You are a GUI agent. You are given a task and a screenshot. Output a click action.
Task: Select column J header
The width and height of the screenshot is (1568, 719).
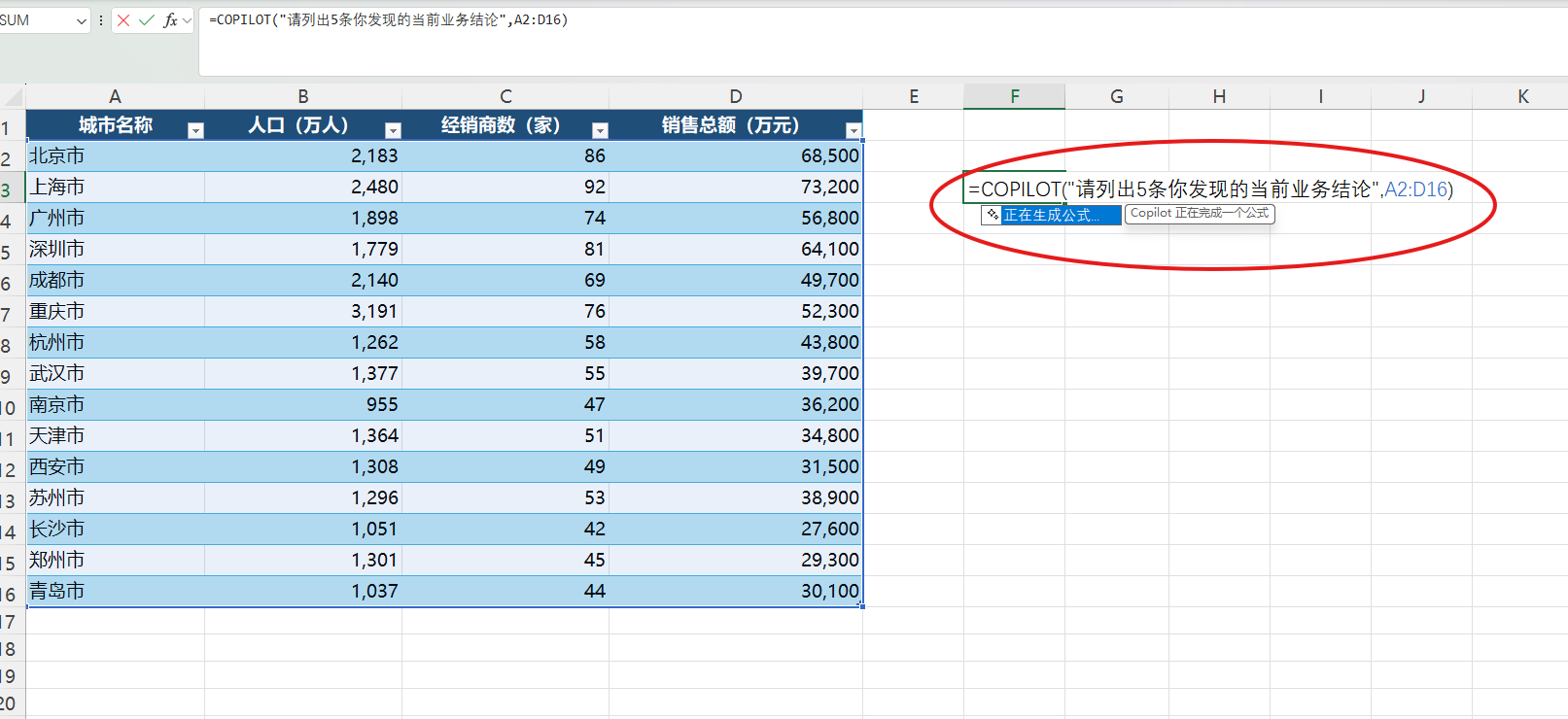tap(1422, 96)
